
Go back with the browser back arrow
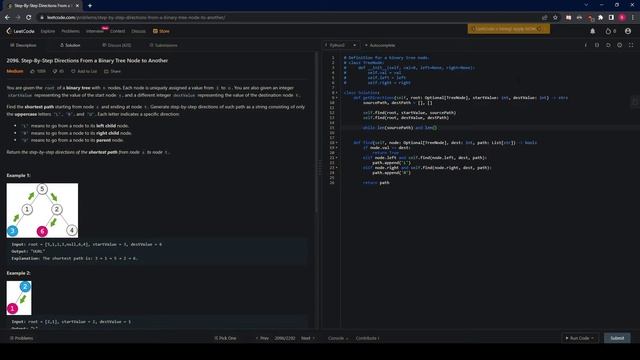point(7,18)
